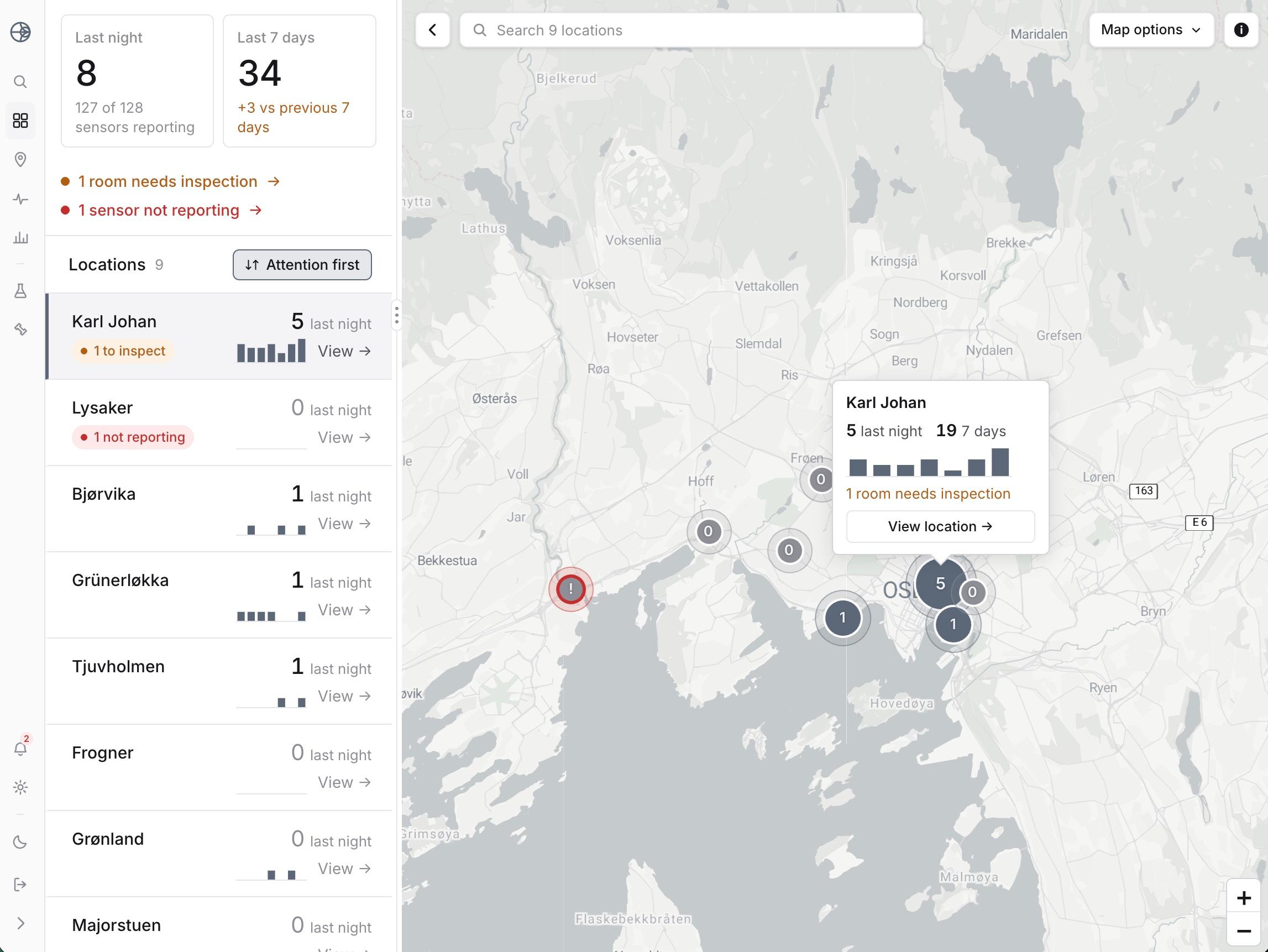Select the Majorstuen location name
Screen dimensions: 1268x952
[x=117, y=925]
